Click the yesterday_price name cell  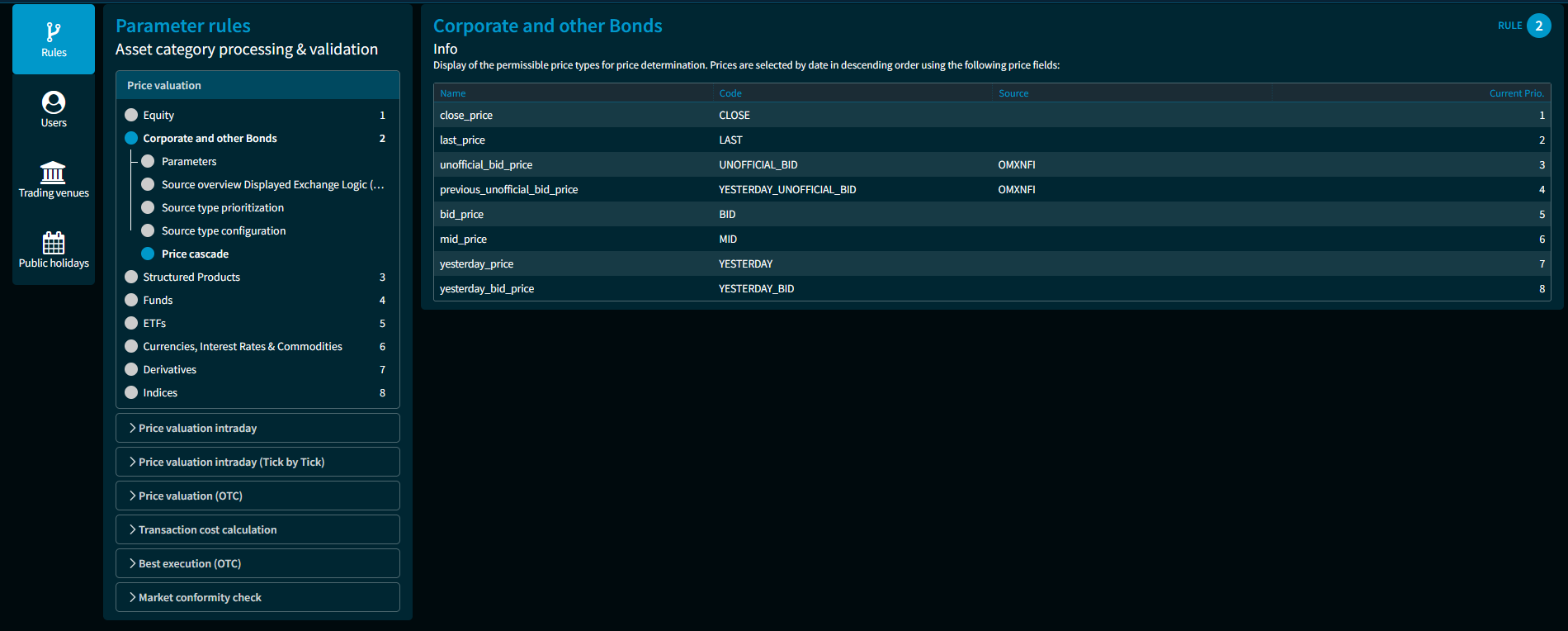[476, 263]
